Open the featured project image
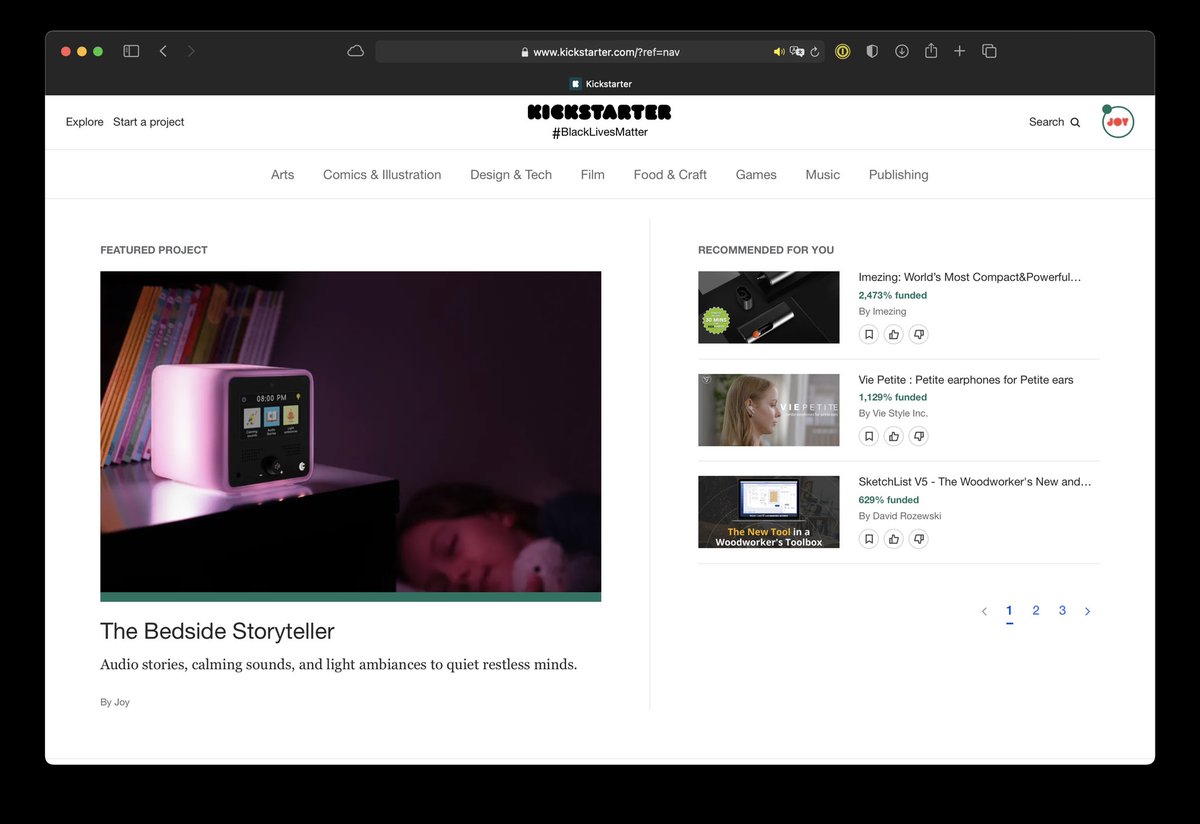The width and height of the screenshot is (1200, 824). (x=351, y=432)
